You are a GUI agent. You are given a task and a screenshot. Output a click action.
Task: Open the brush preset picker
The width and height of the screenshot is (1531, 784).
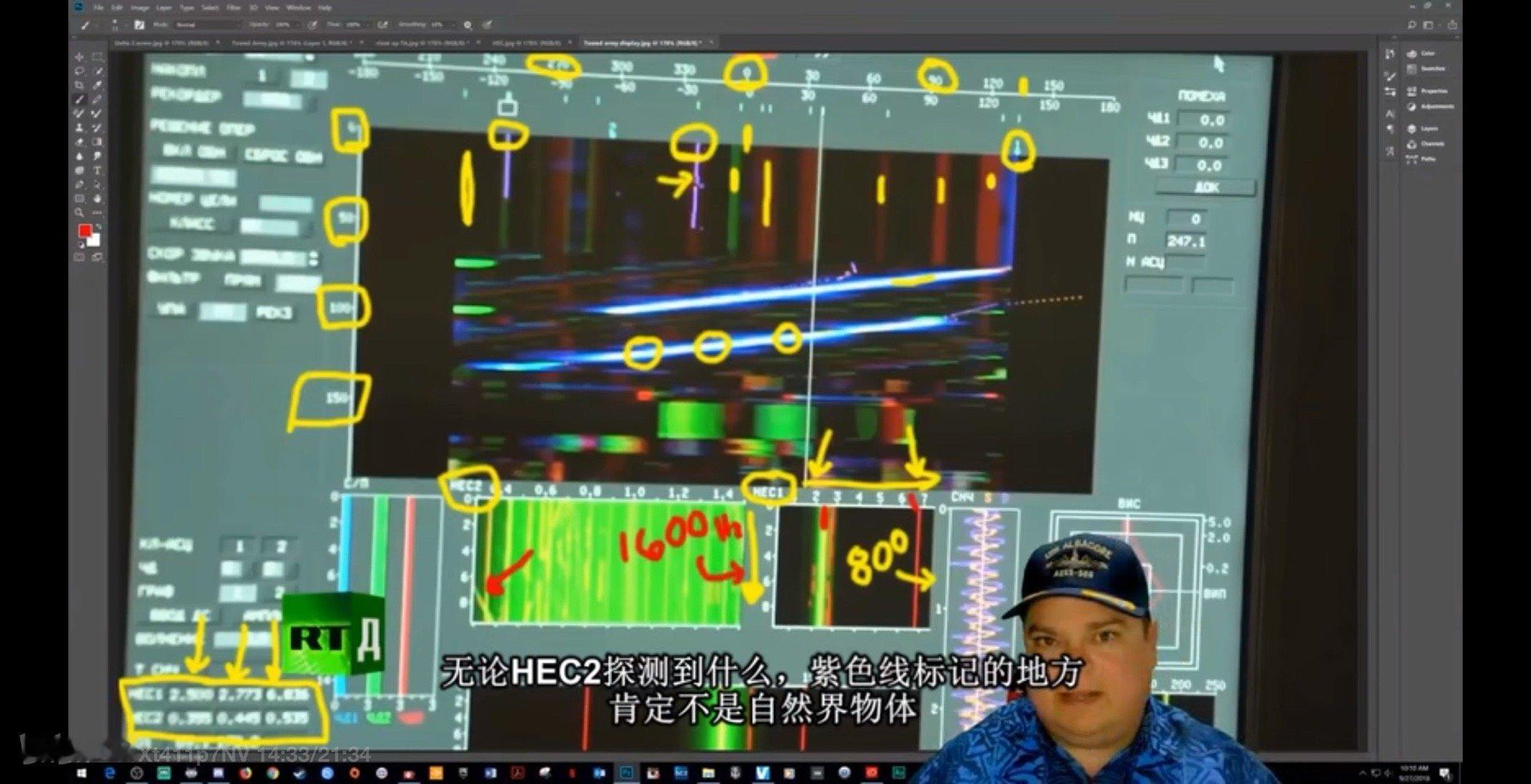(x=115, y=25)
